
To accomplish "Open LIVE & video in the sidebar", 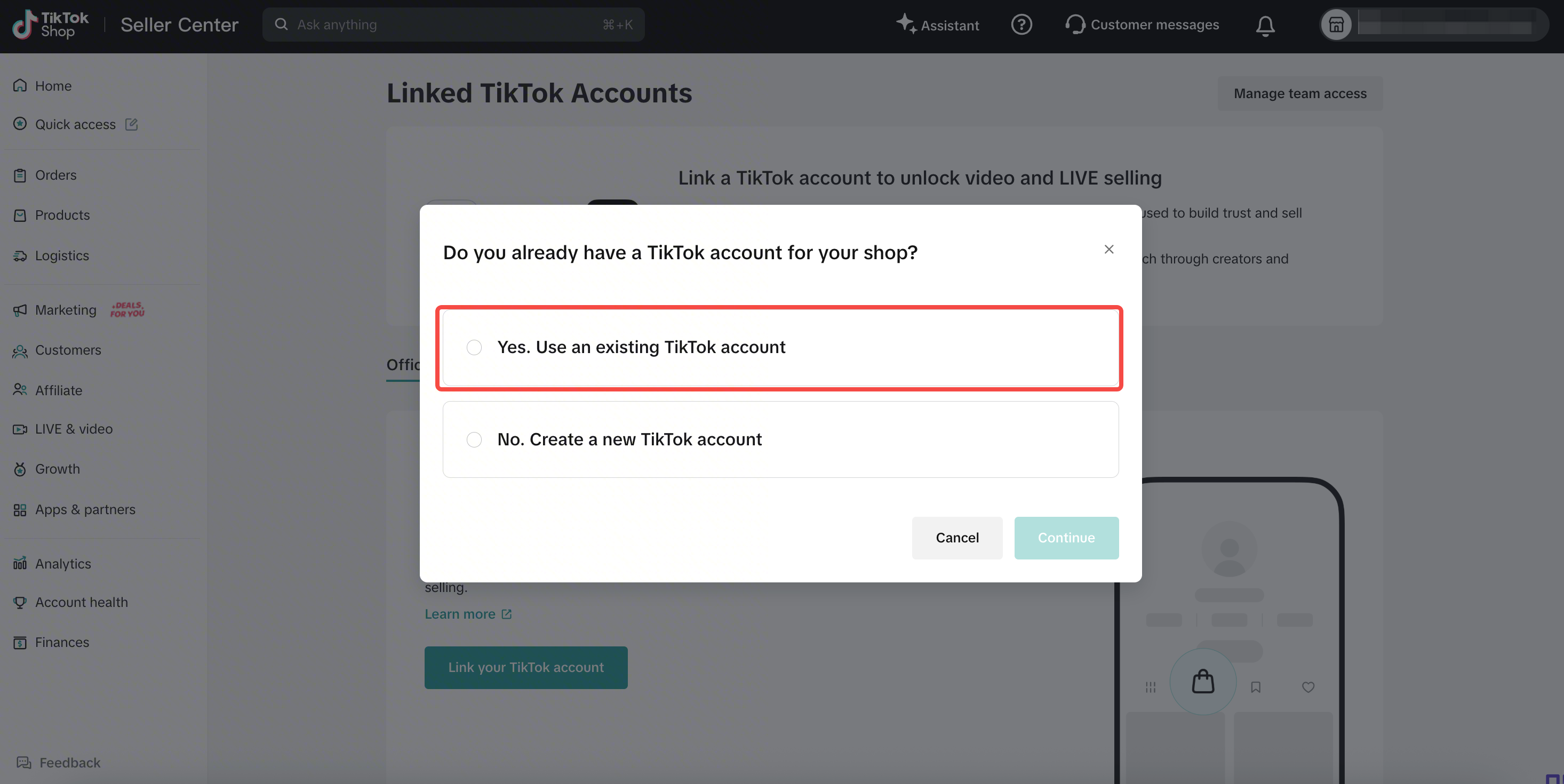I will (x=74, y=429).
